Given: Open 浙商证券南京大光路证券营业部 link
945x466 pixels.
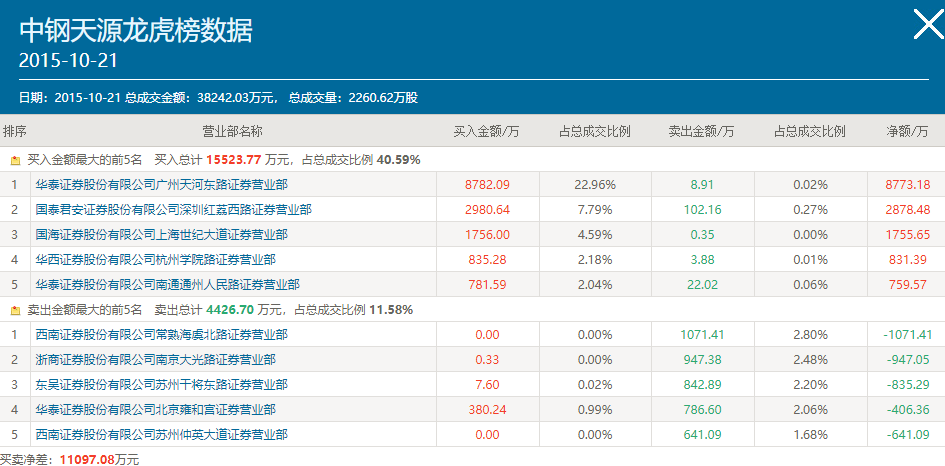Looking at the screenshot, I should coord(155,360).
